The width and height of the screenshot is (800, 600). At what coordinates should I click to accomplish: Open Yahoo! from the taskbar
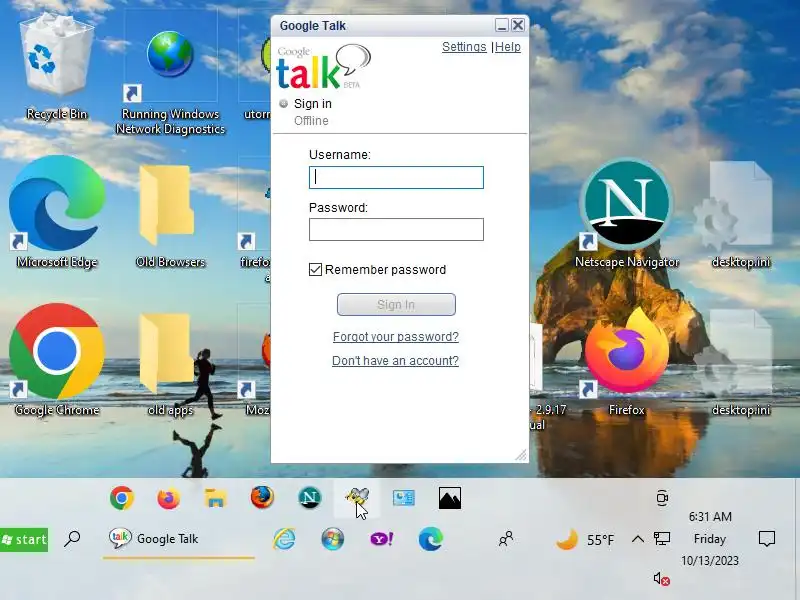(381, 539)
